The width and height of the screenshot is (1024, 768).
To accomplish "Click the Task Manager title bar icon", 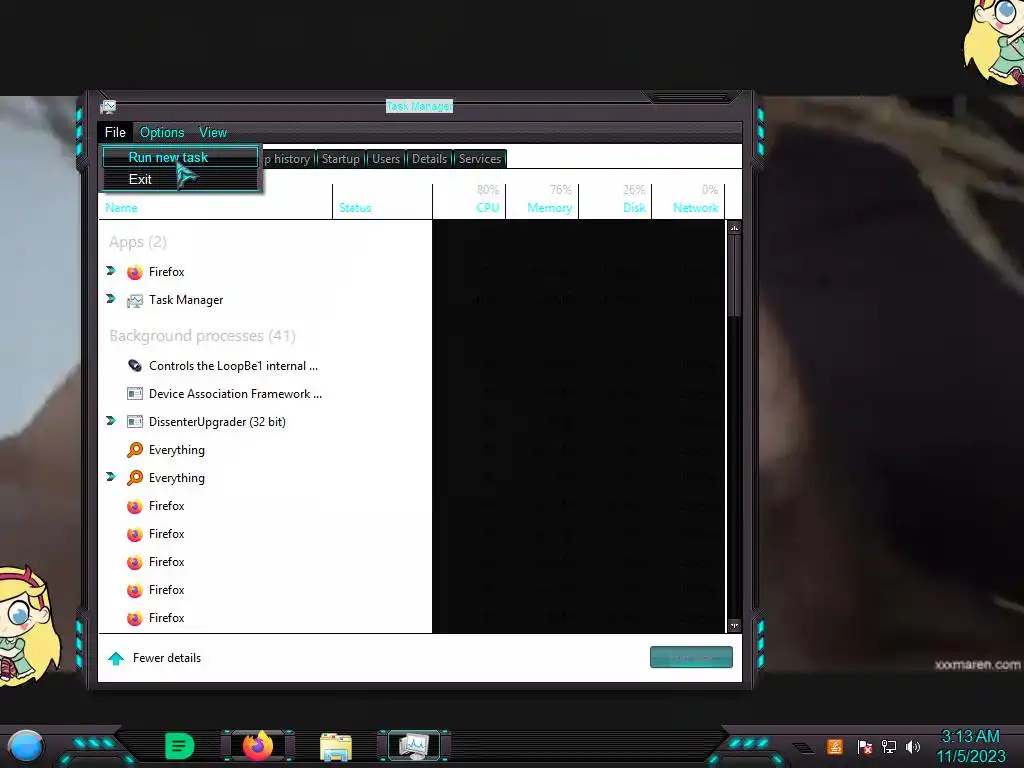I will 108,106.
